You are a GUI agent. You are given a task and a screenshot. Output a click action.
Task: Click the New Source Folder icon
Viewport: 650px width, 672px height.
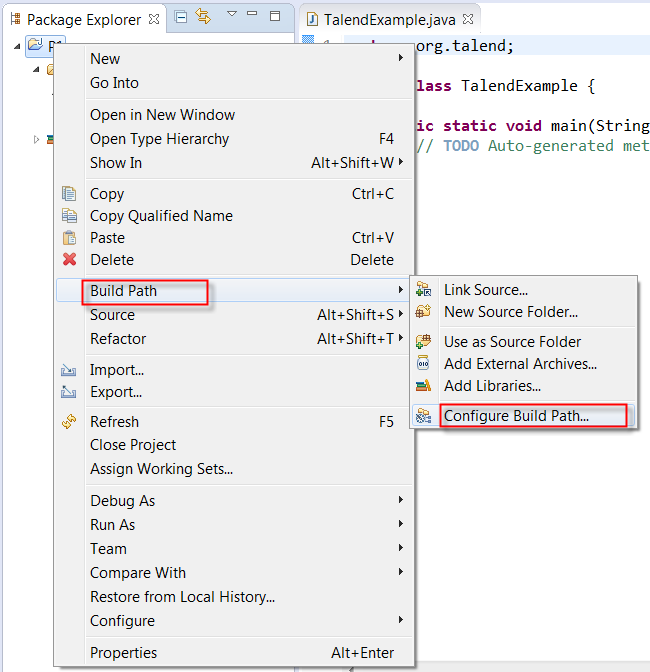[423, 312]
